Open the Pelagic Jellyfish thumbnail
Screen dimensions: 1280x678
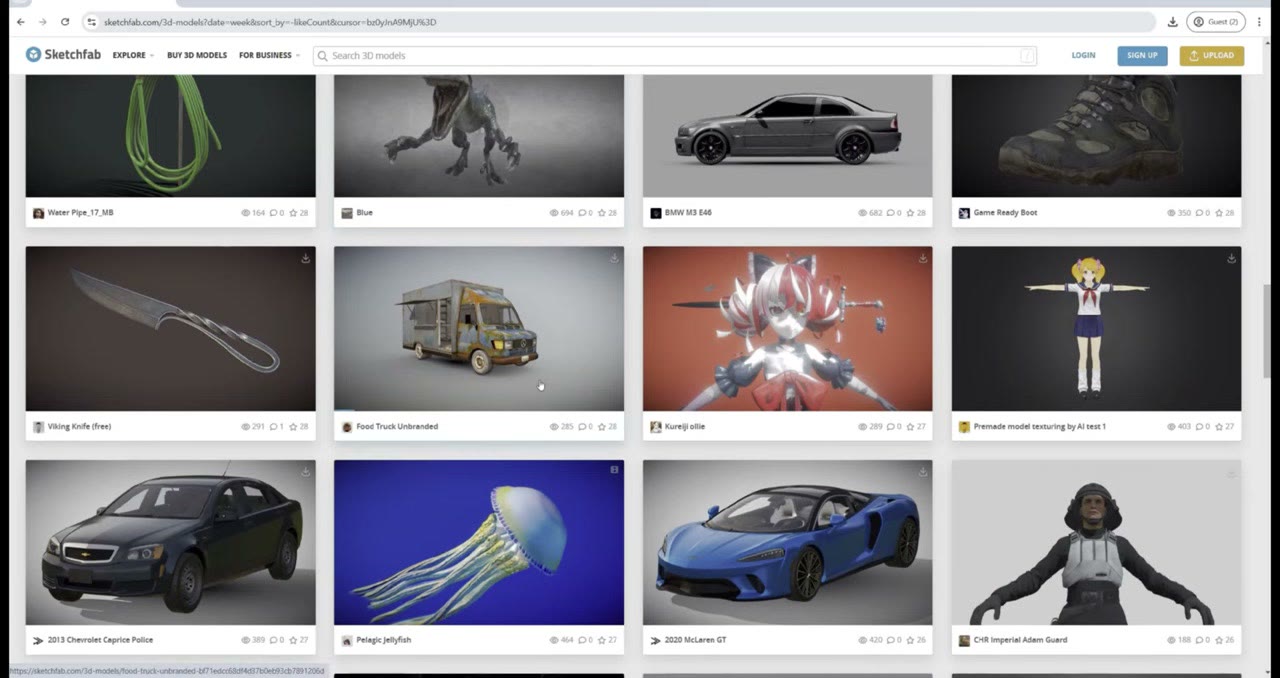479,543
